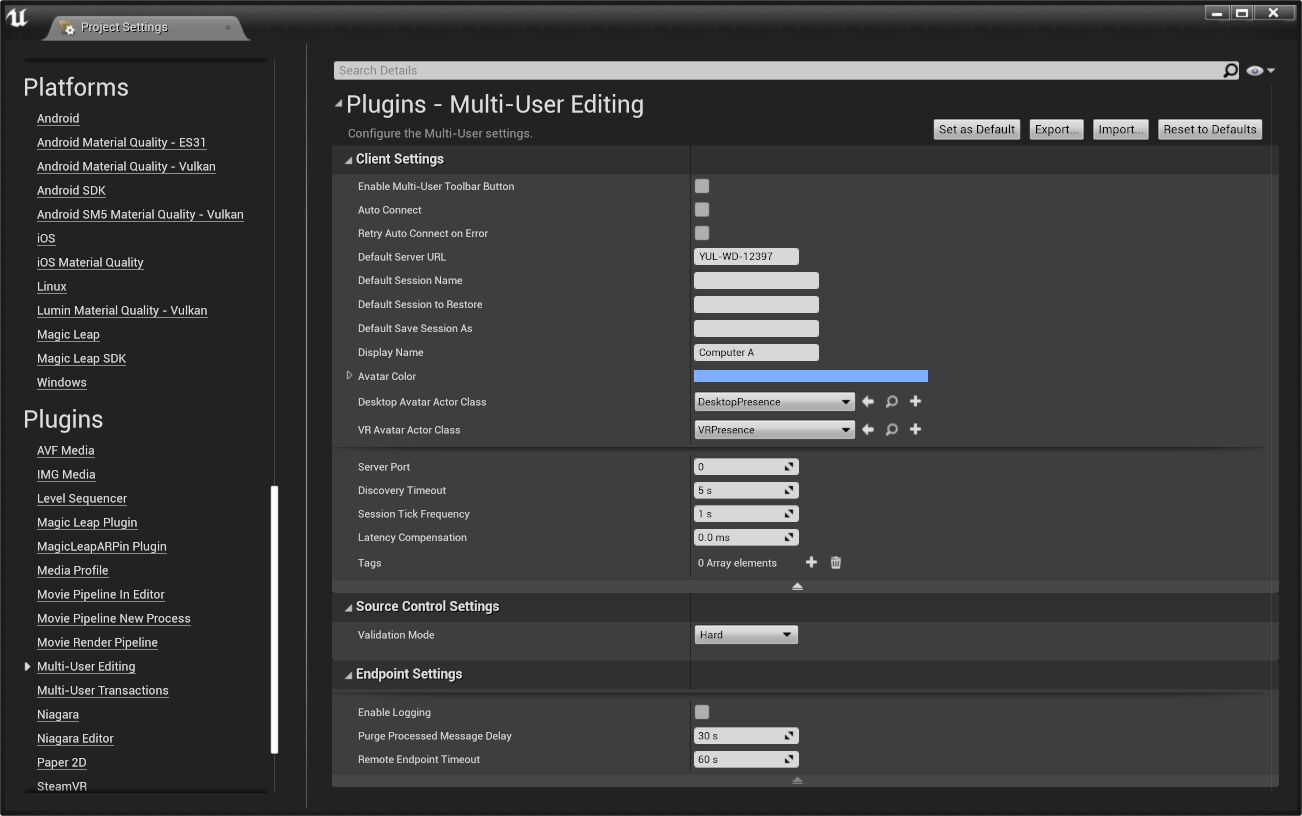Enable Multi-User Toolbar Button checkbox

[x=702, y=186]
